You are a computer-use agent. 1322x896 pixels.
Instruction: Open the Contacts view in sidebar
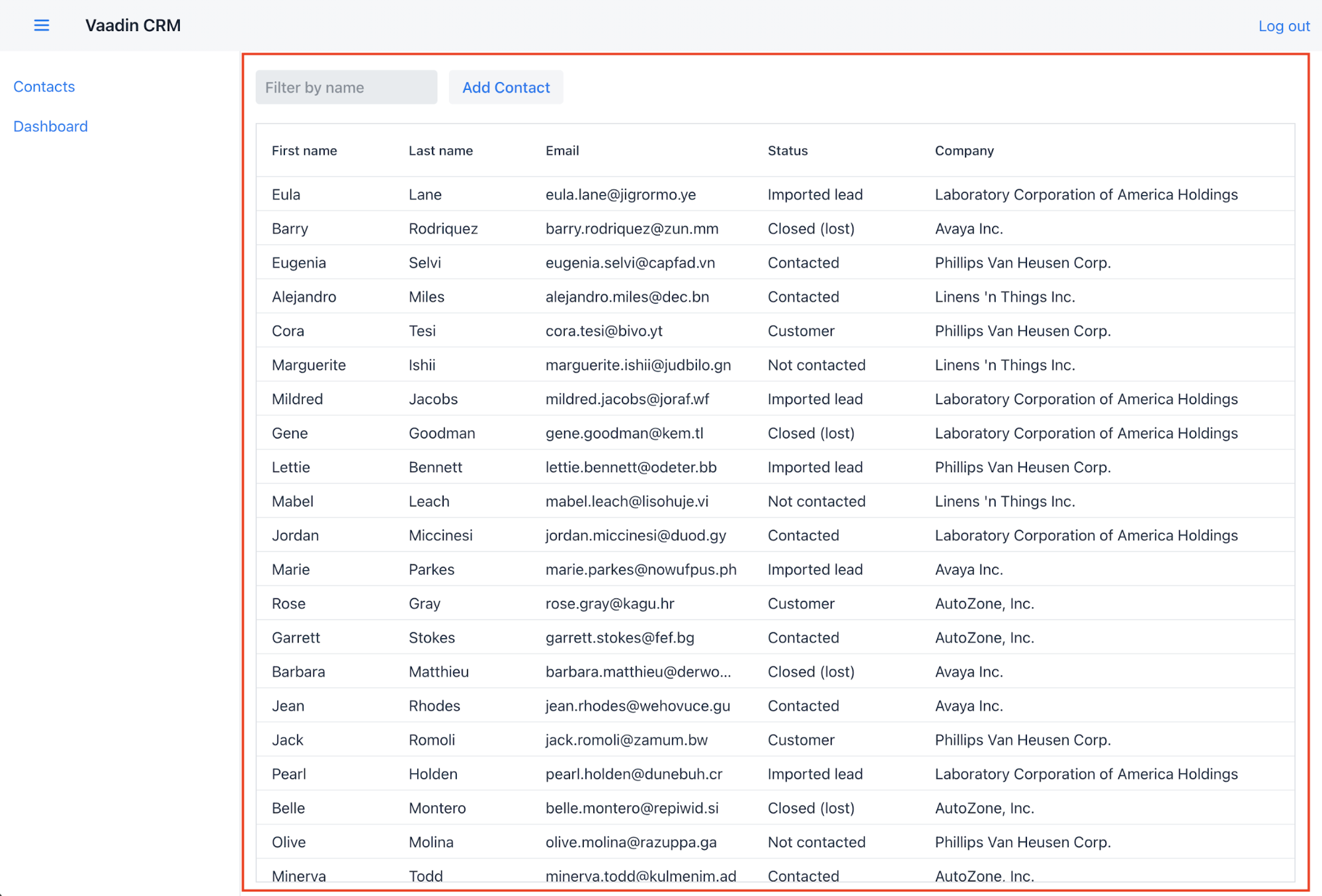pos(44,87)
